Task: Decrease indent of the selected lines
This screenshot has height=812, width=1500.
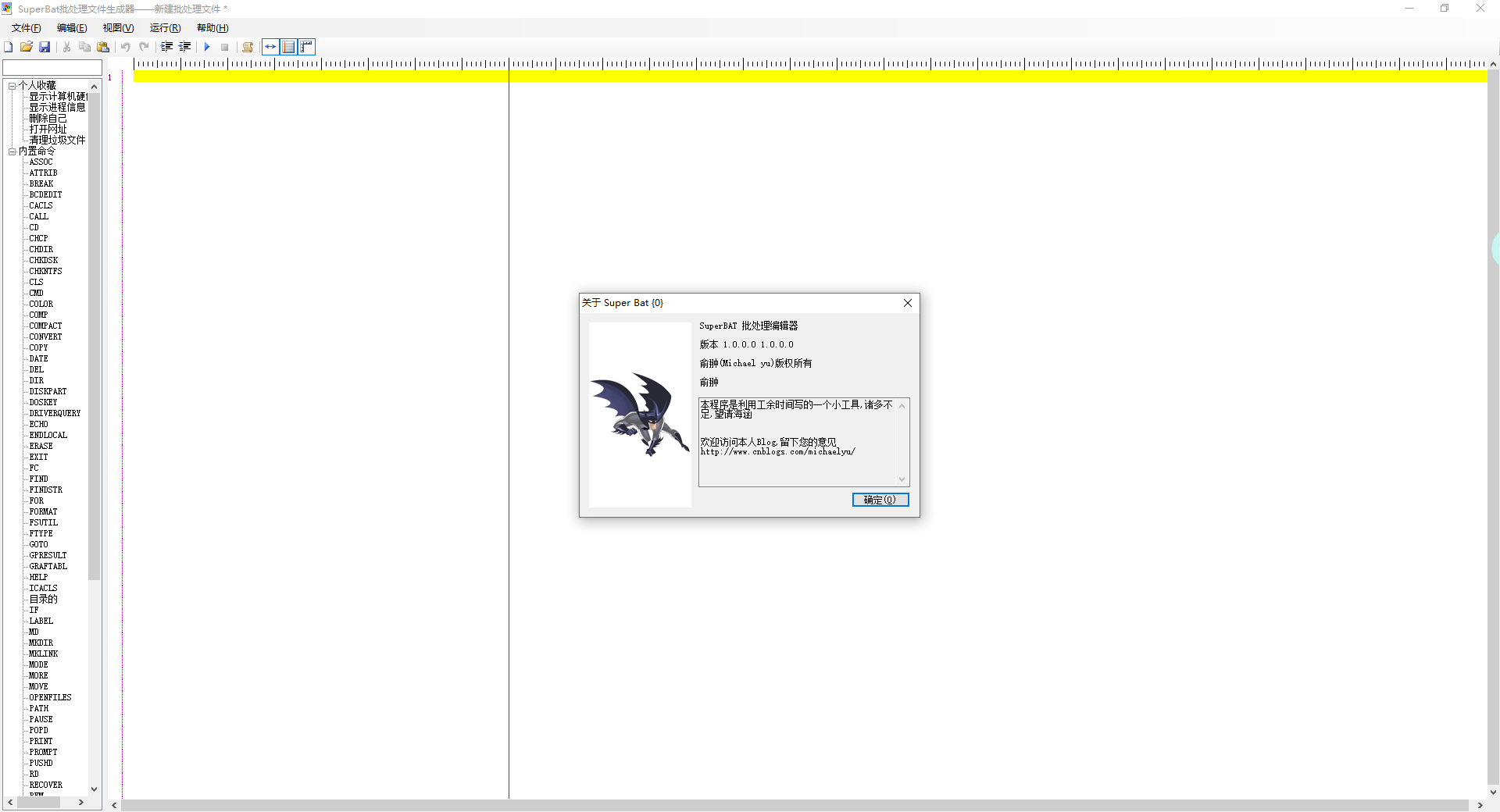Action: (x=185, y=47)
